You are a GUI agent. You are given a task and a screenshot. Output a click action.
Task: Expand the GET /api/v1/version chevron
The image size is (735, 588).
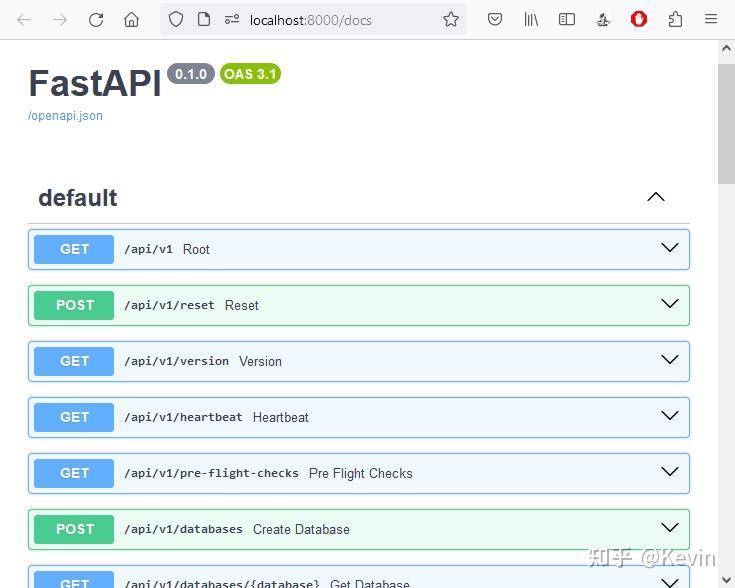click(670, 360)
